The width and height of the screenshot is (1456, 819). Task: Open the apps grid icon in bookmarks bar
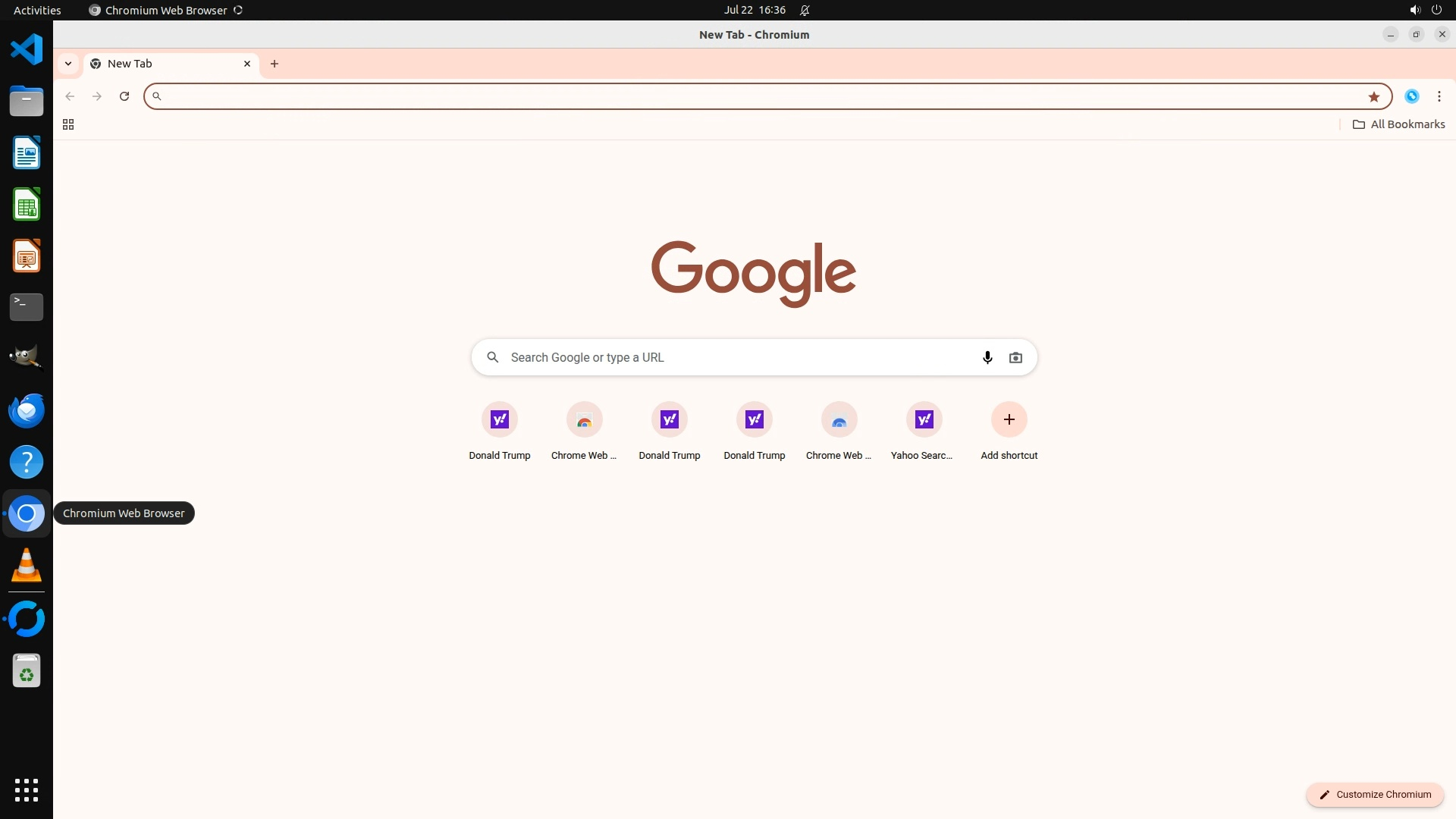[x=68, y=124]
